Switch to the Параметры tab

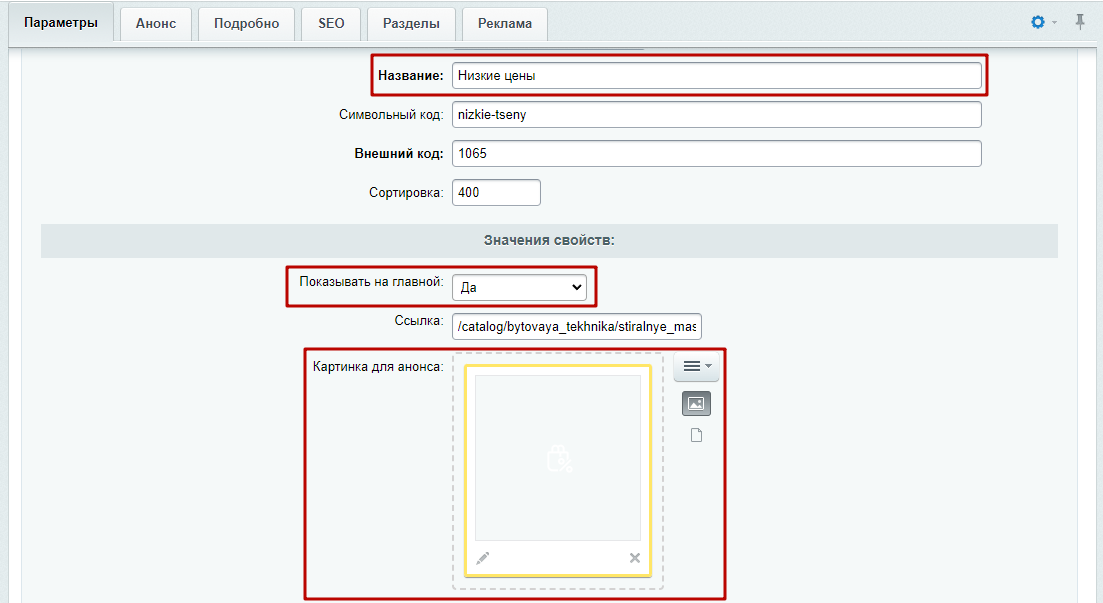[x=60, y=23]
